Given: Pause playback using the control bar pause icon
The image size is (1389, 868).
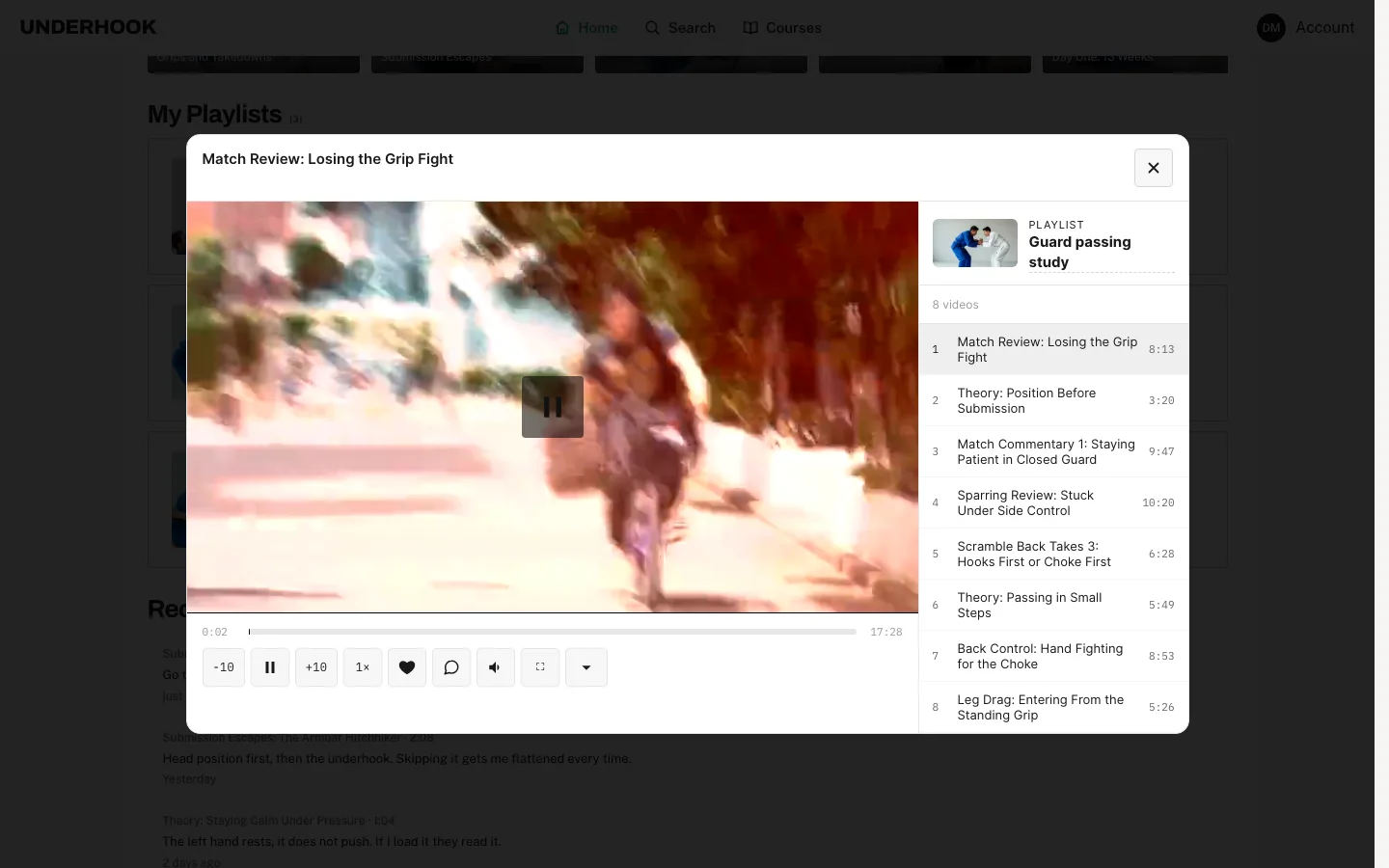Looking at the screenshot, I should pos(270,667).
